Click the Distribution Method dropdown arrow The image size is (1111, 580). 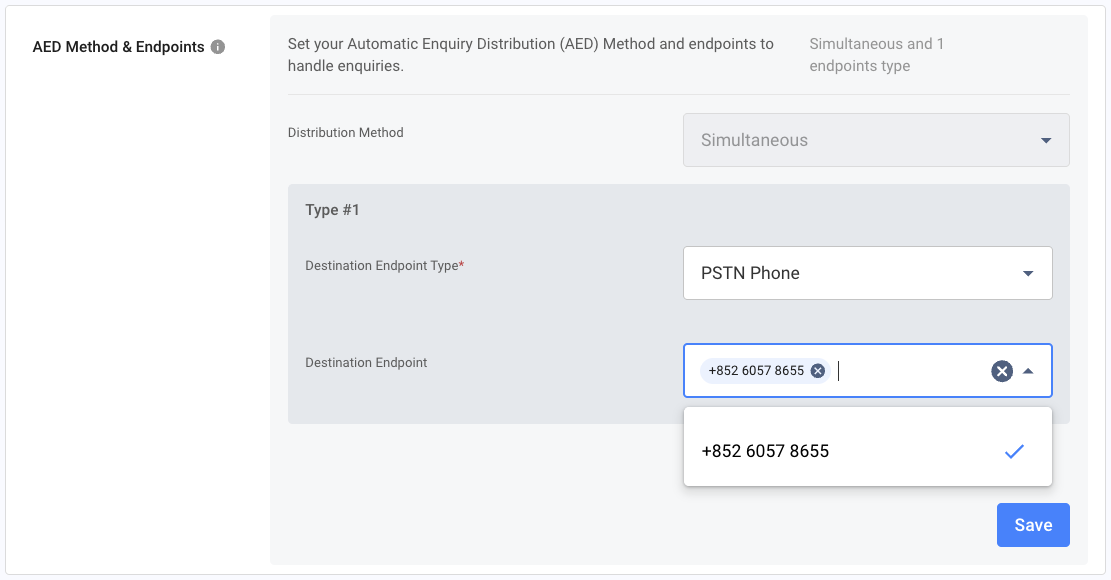pyautogui.click(x=1046, y=141)
